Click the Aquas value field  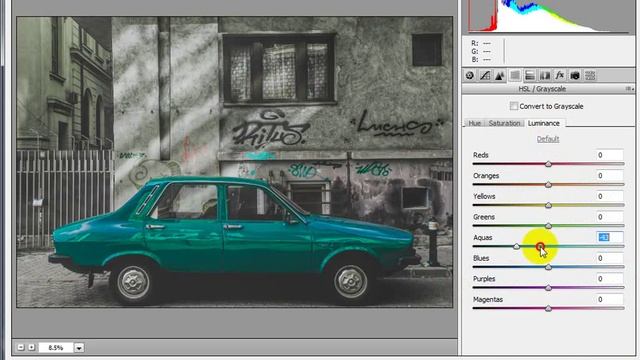click(x=609, y=238)
